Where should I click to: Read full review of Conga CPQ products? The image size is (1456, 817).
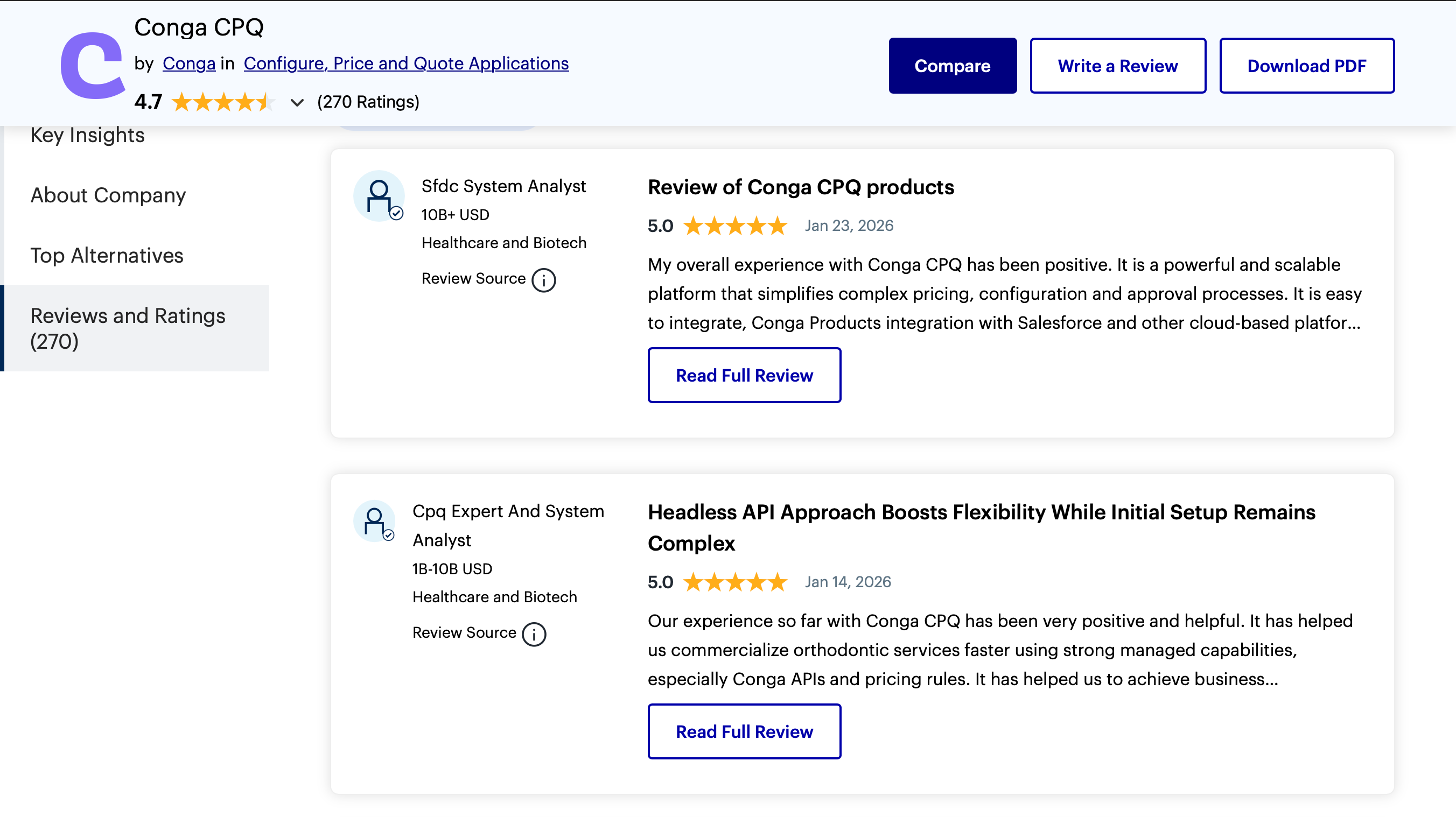[x=744, y=375]
